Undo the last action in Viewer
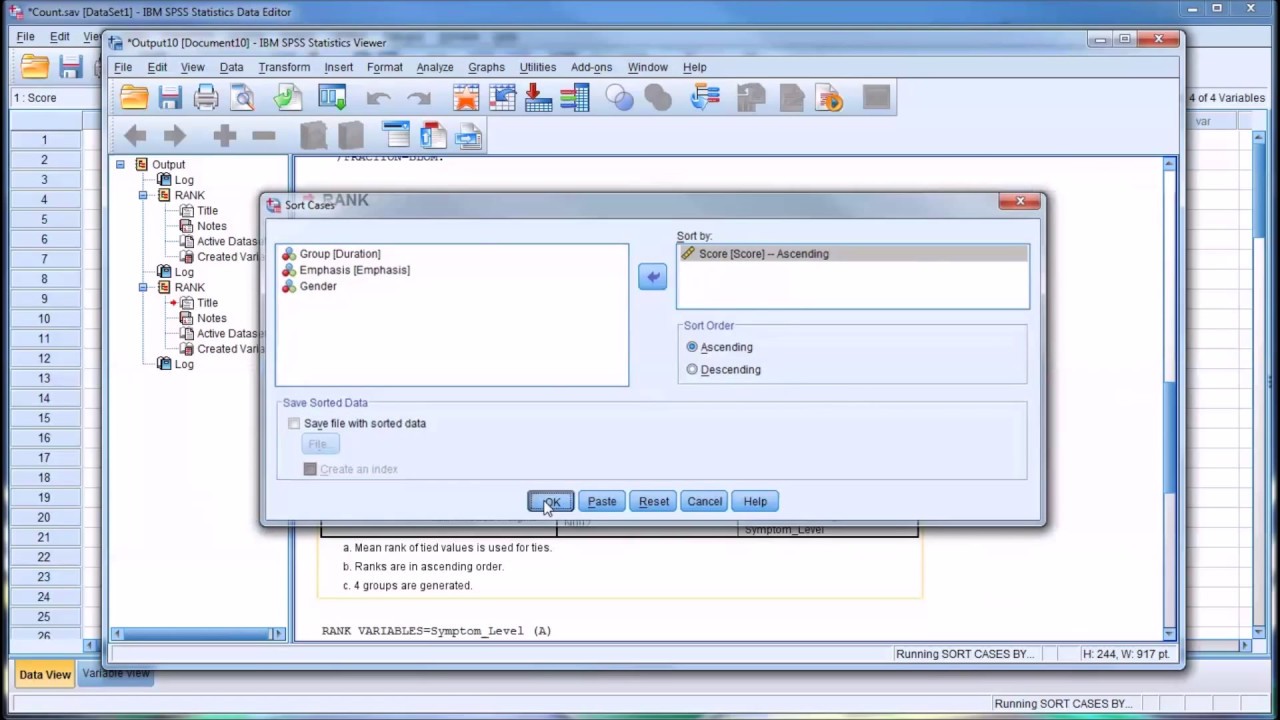The width and height of the screenshot is (1280, 720). 378,98
